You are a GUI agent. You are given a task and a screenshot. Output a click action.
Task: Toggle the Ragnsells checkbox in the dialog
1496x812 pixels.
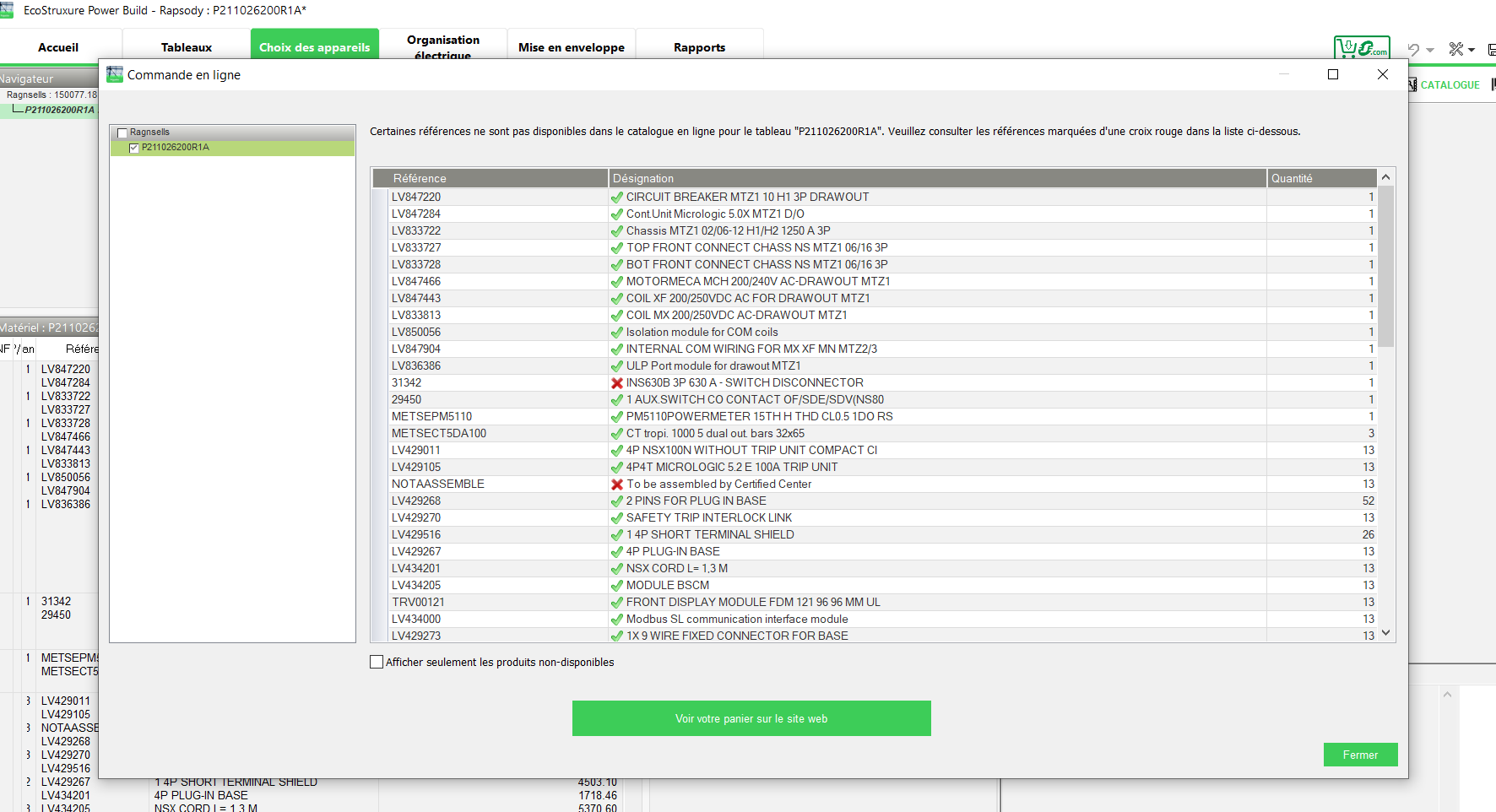coord(122,133)
